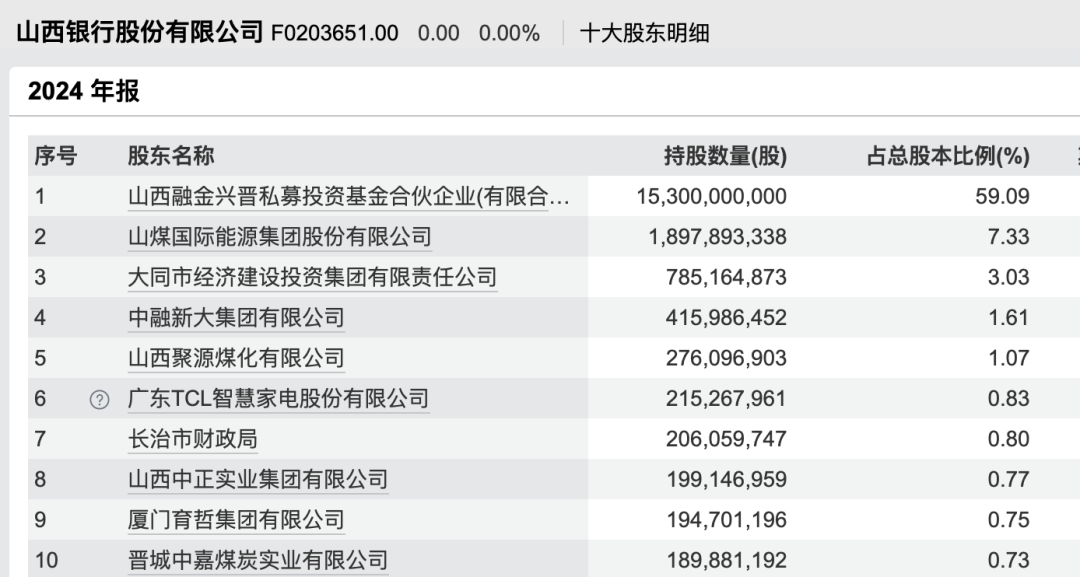Open 晋城中嘉煤炭实业有限公司 link
Screen dimensions: 1080x577
[x=258, y=560]
